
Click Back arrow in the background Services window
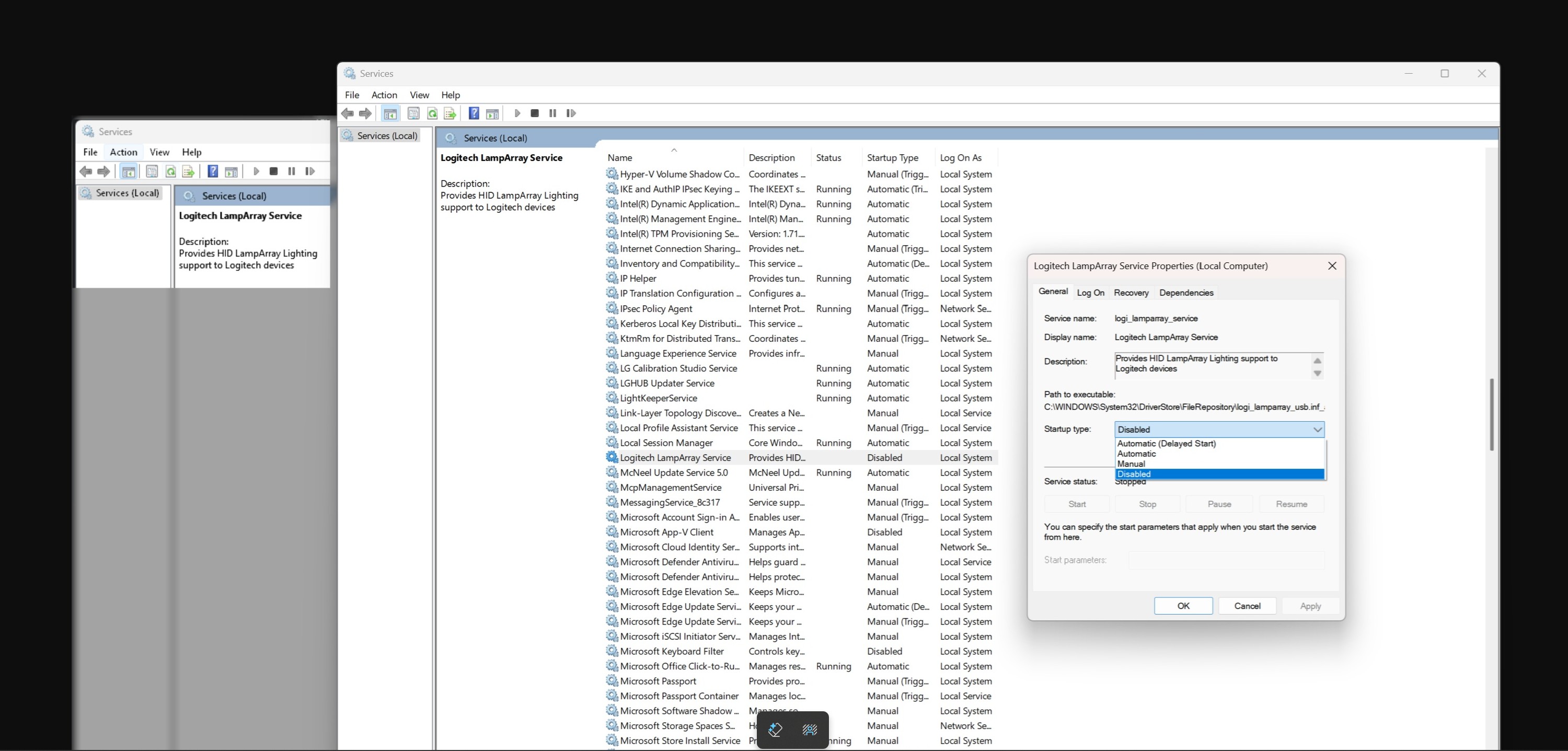point(86,171)
